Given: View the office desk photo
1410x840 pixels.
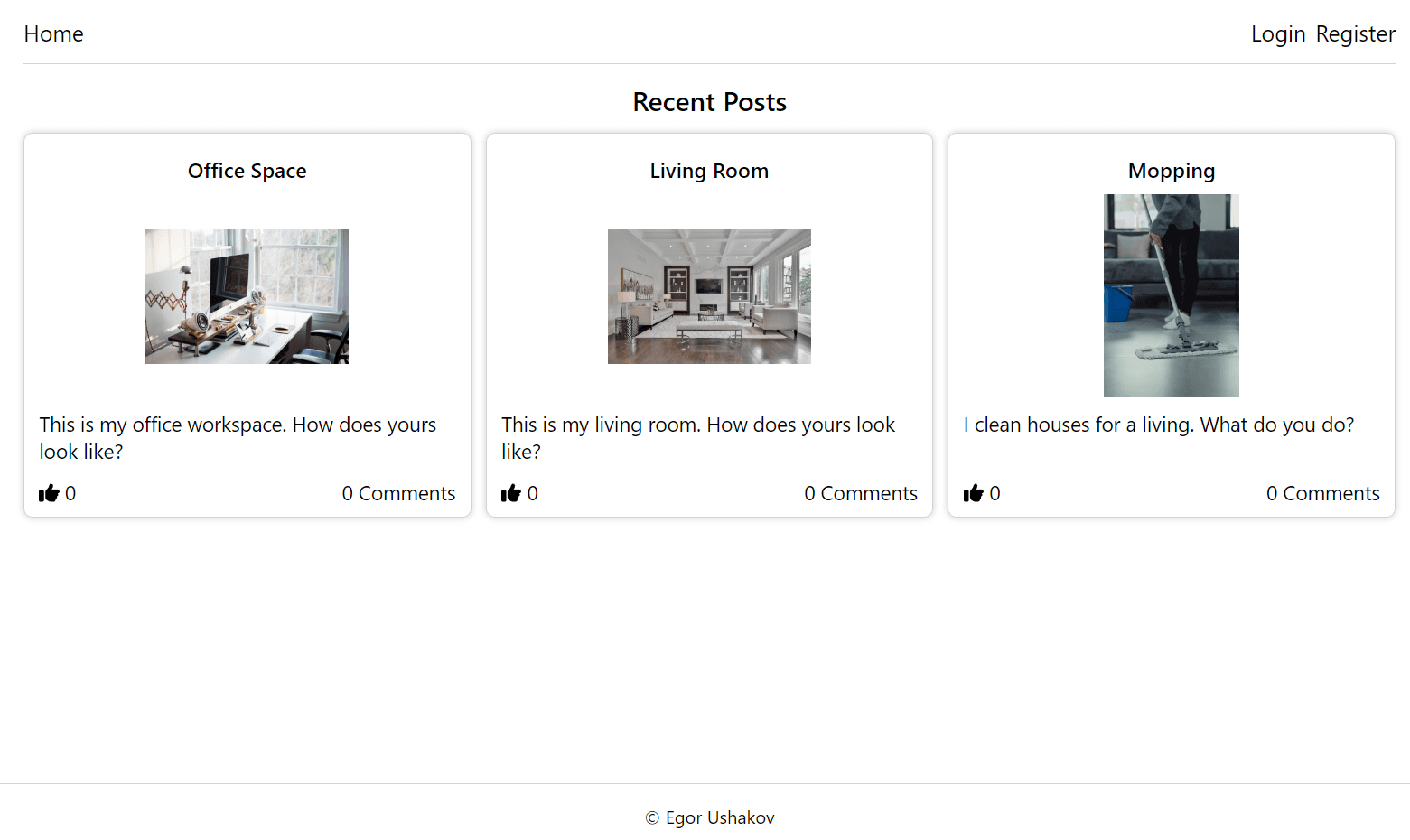Looking at the screenshot, I should [x=247, y=296].
